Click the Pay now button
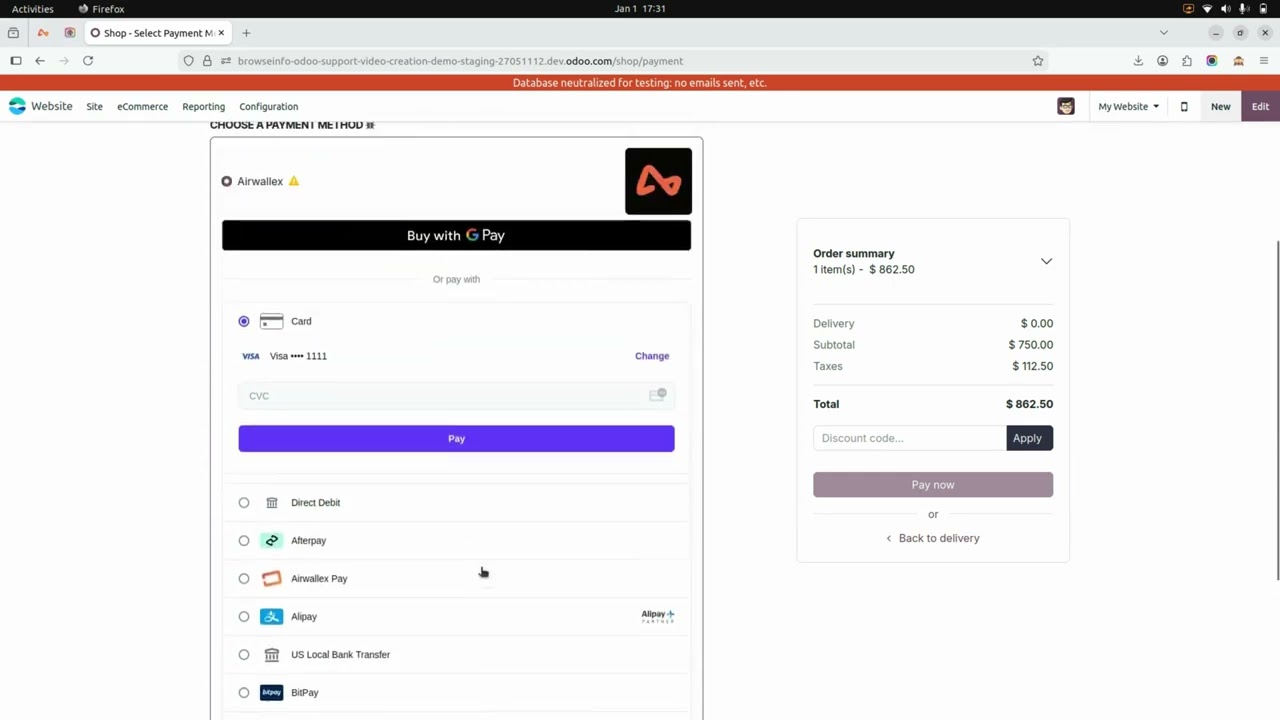The width and height of the screenshot is (1280, 720). coord(933,485)
